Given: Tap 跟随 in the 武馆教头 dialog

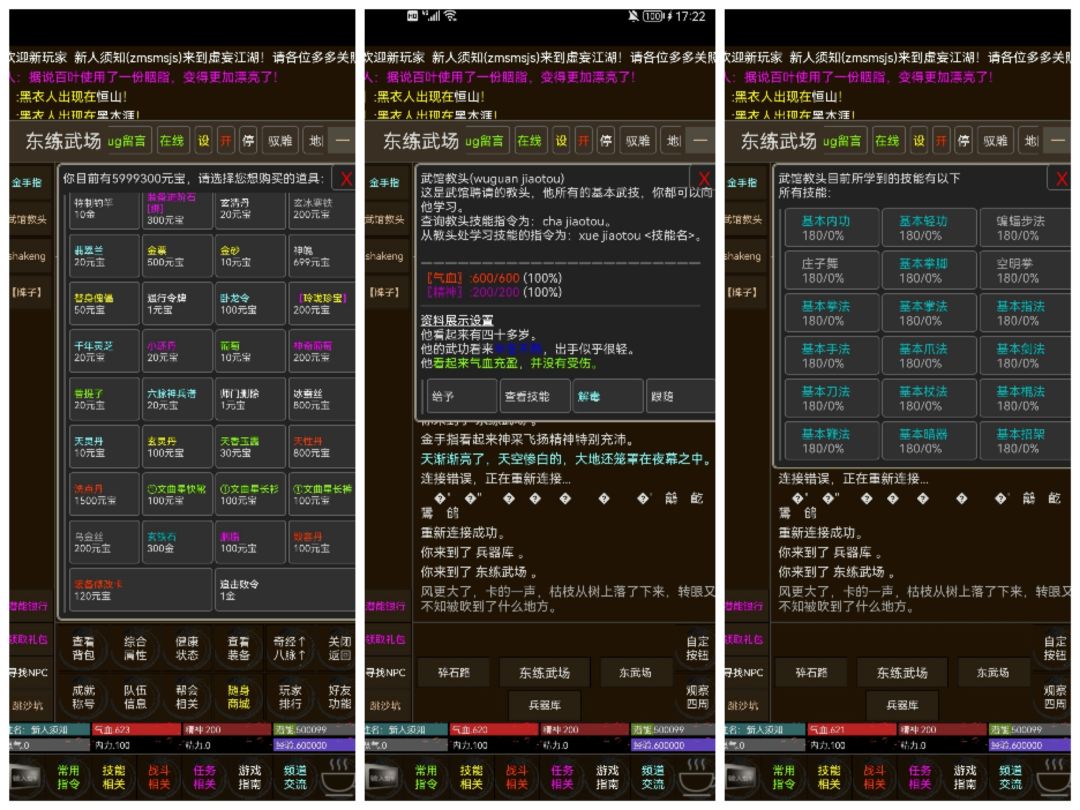Looking at the screenshot, I should pos(680,396).
